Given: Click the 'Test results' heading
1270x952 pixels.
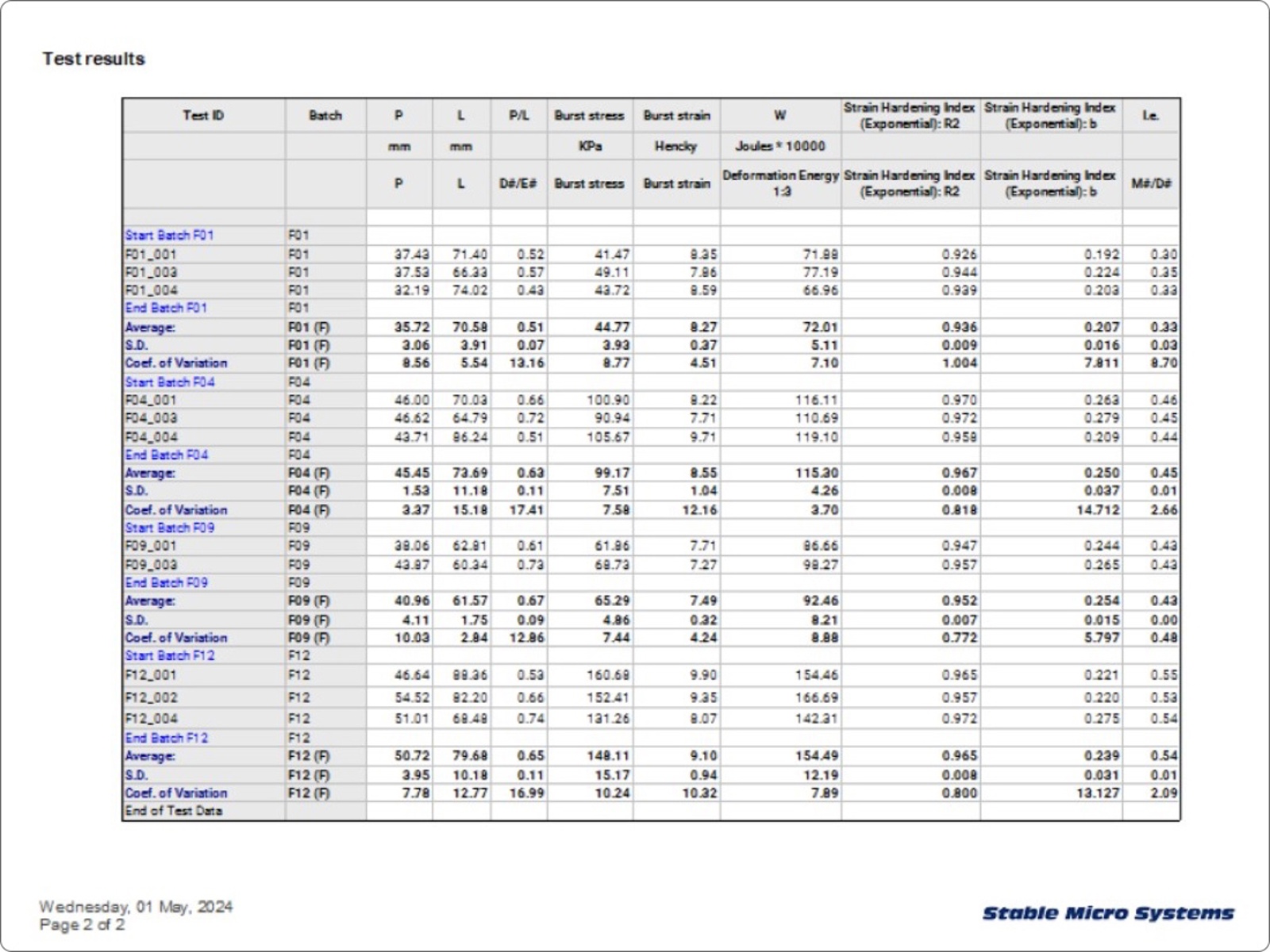Looking at the screenshot, I should [x=94, y=59].
